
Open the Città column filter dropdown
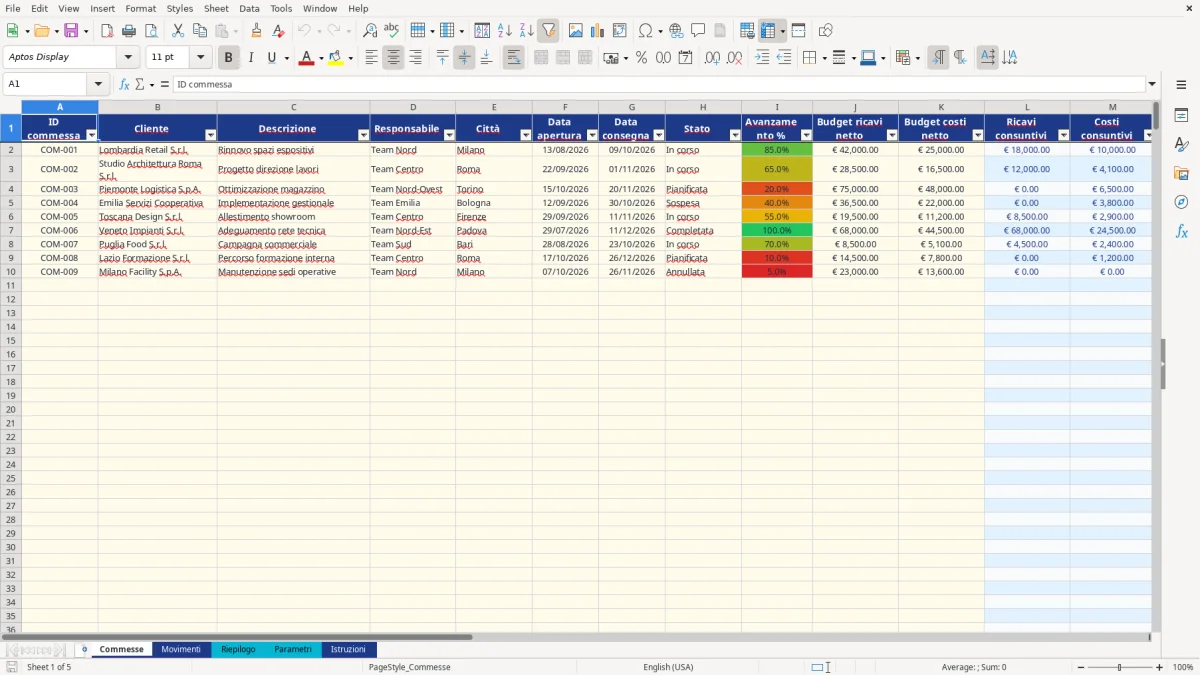(526, 135)
